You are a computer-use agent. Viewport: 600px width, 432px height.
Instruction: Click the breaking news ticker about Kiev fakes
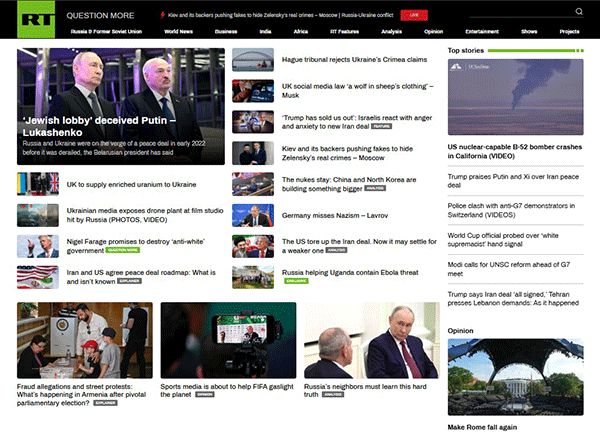(x=280, y=15)
